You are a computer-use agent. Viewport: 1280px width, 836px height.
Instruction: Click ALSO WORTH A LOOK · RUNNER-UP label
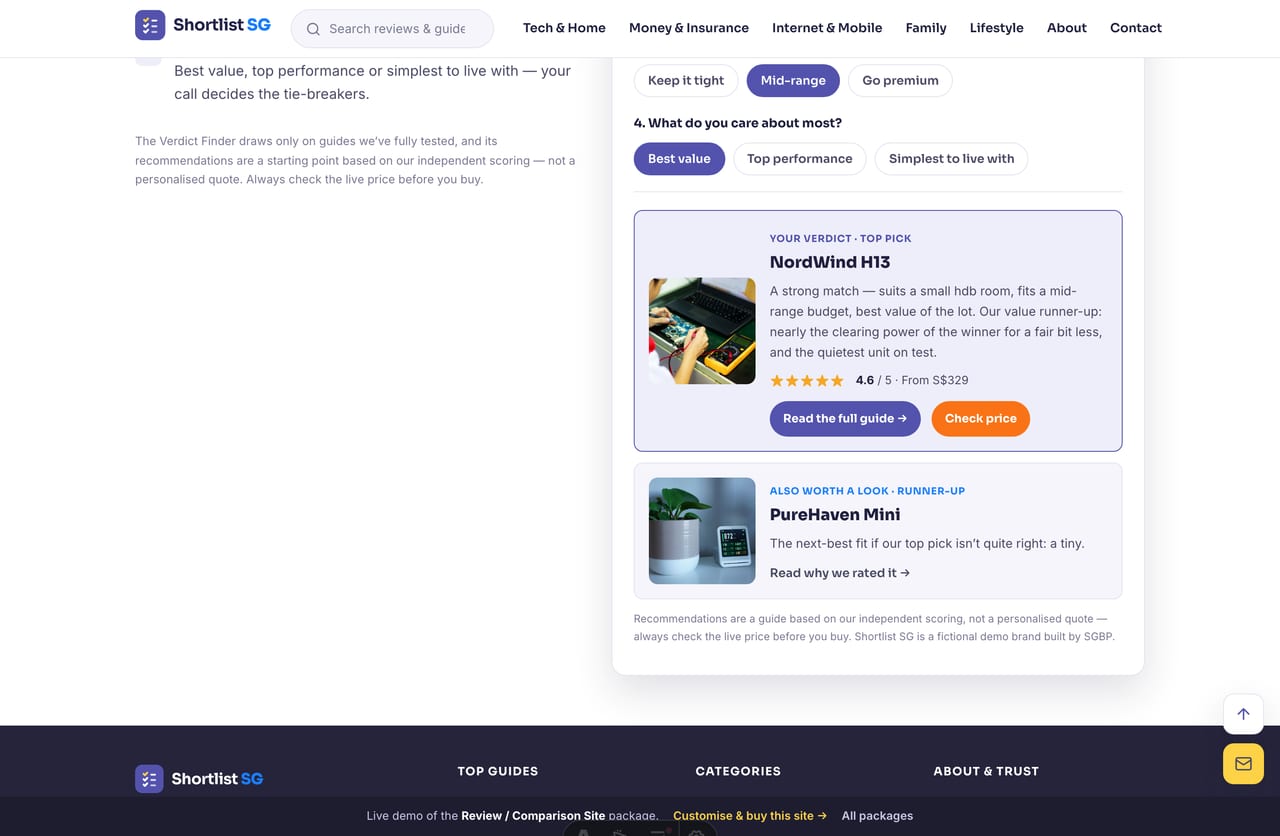click(x=867, y=490)
